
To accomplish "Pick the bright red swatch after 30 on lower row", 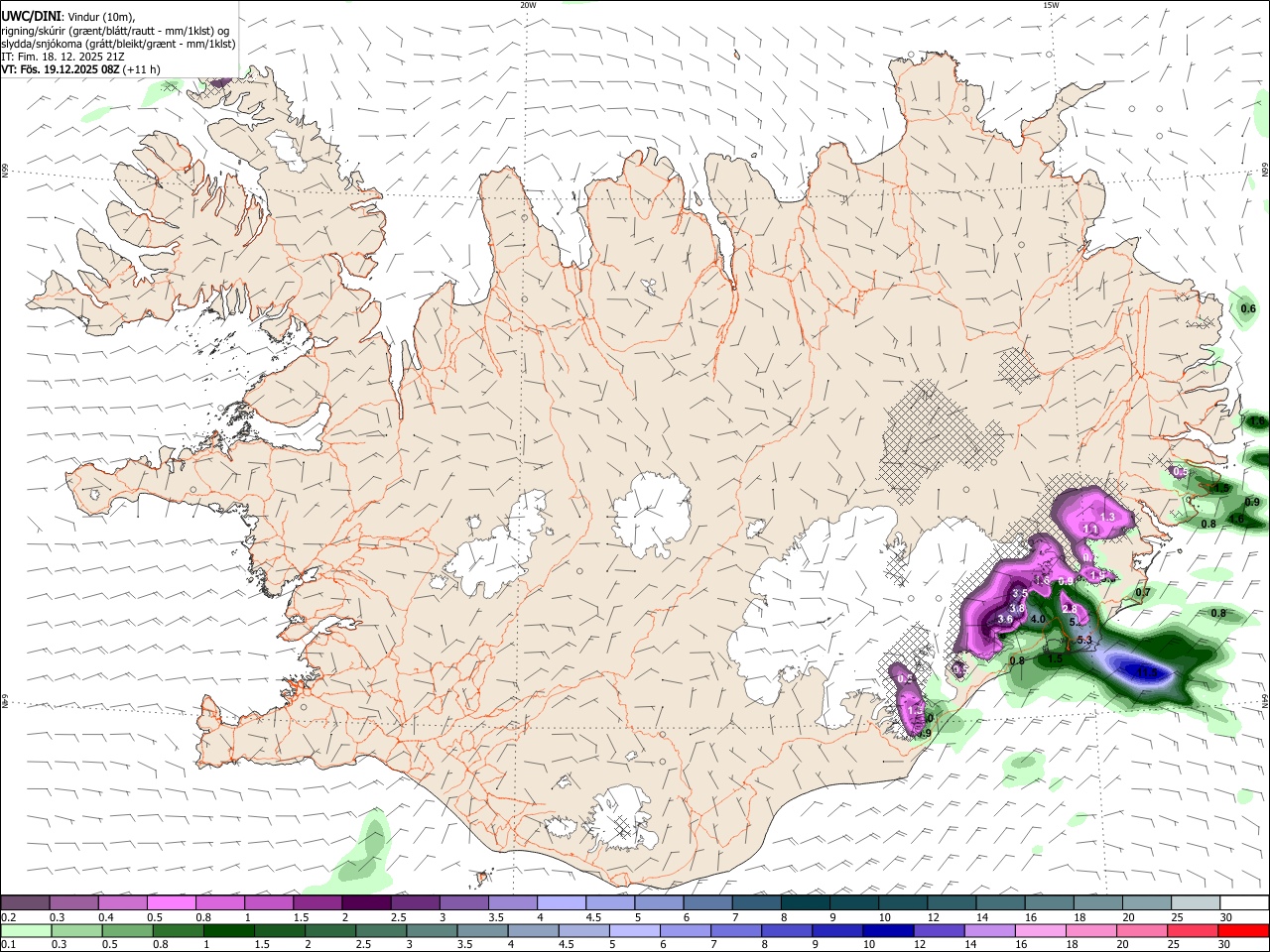I will 1242,931.
